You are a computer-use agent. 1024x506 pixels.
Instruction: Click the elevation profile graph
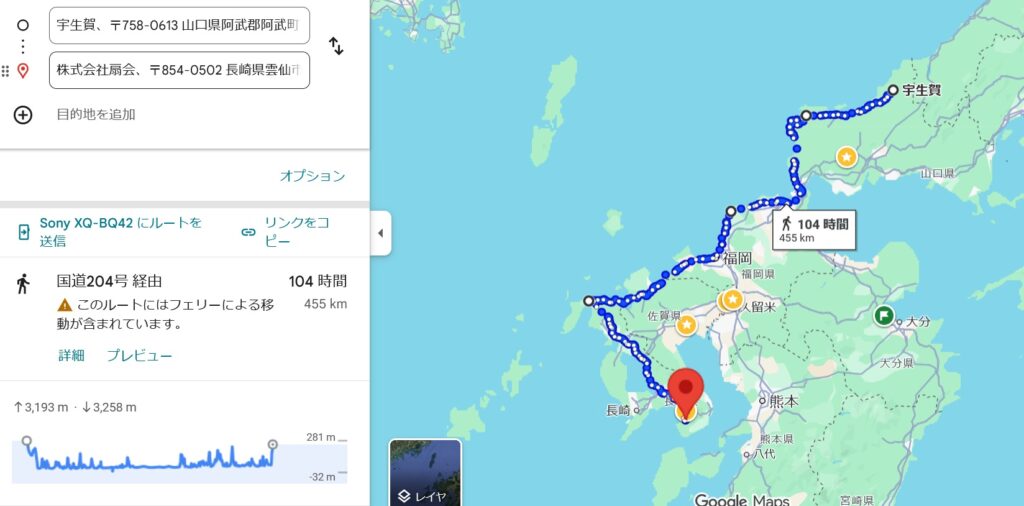pyautogui.click(x=180, y=460)
